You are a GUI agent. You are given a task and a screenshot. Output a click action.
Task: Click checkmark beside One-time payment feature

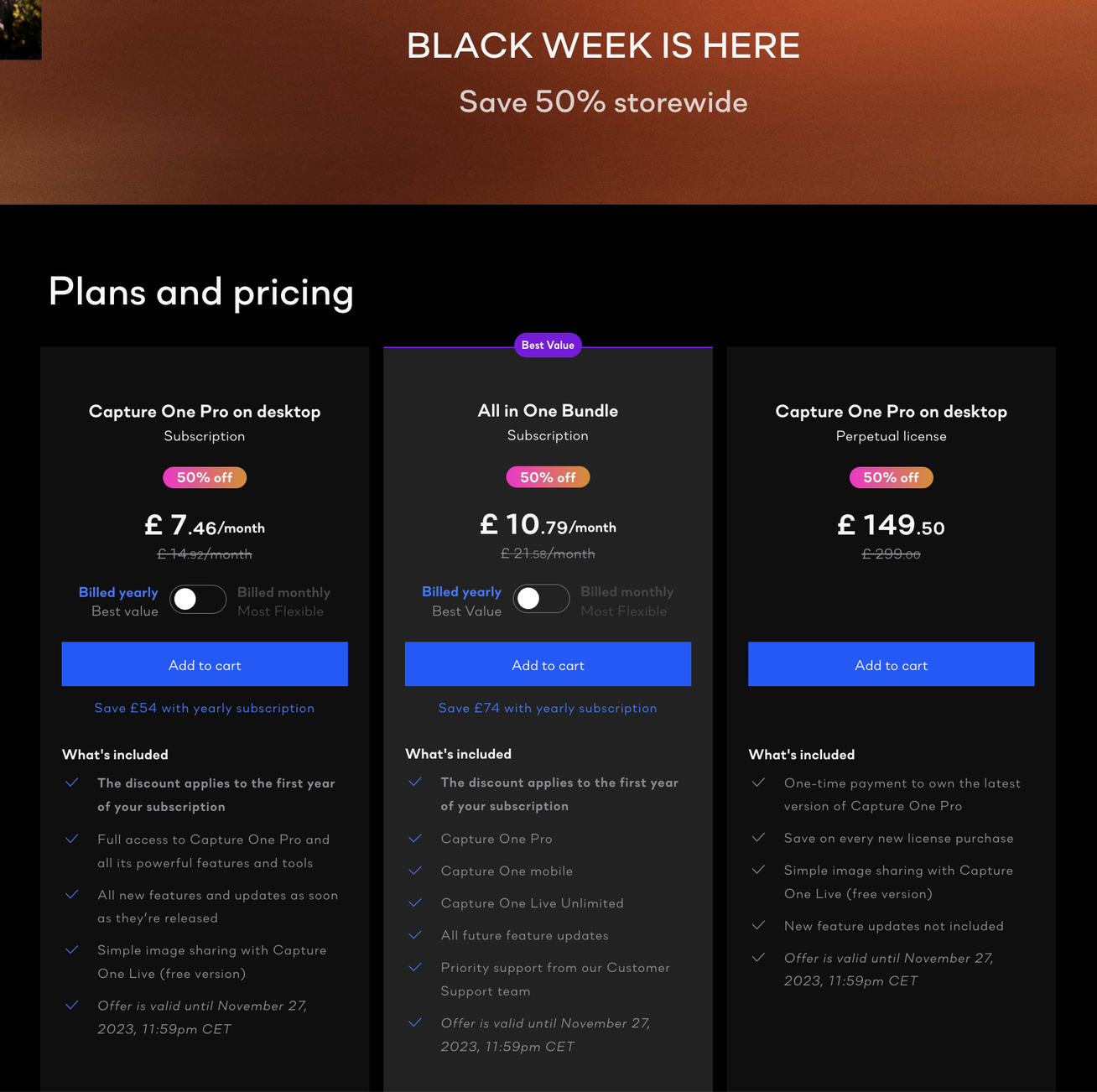point(758,783)
